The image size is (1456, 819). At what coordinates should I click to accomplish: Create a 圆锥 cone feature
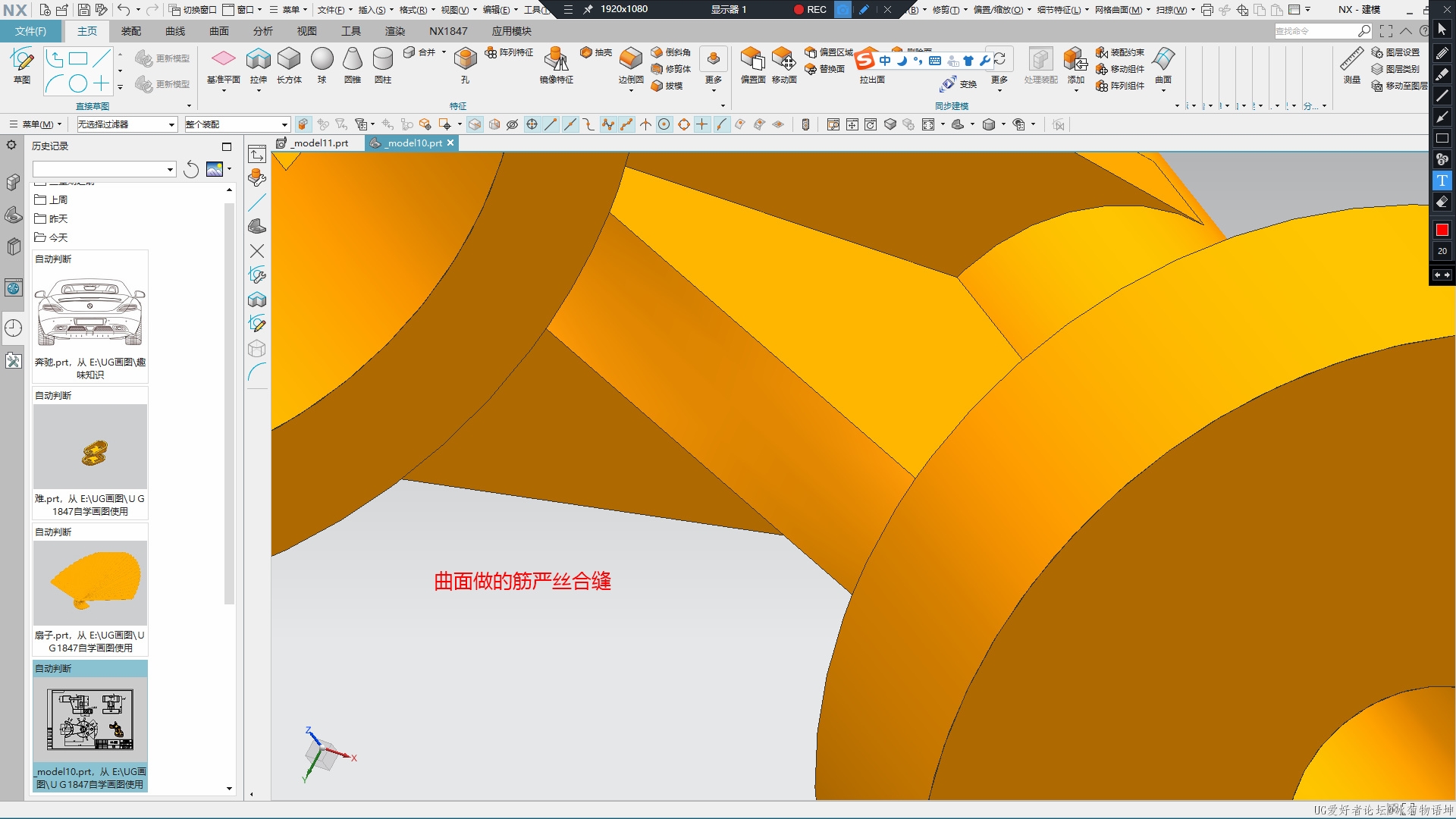point(353,65)
